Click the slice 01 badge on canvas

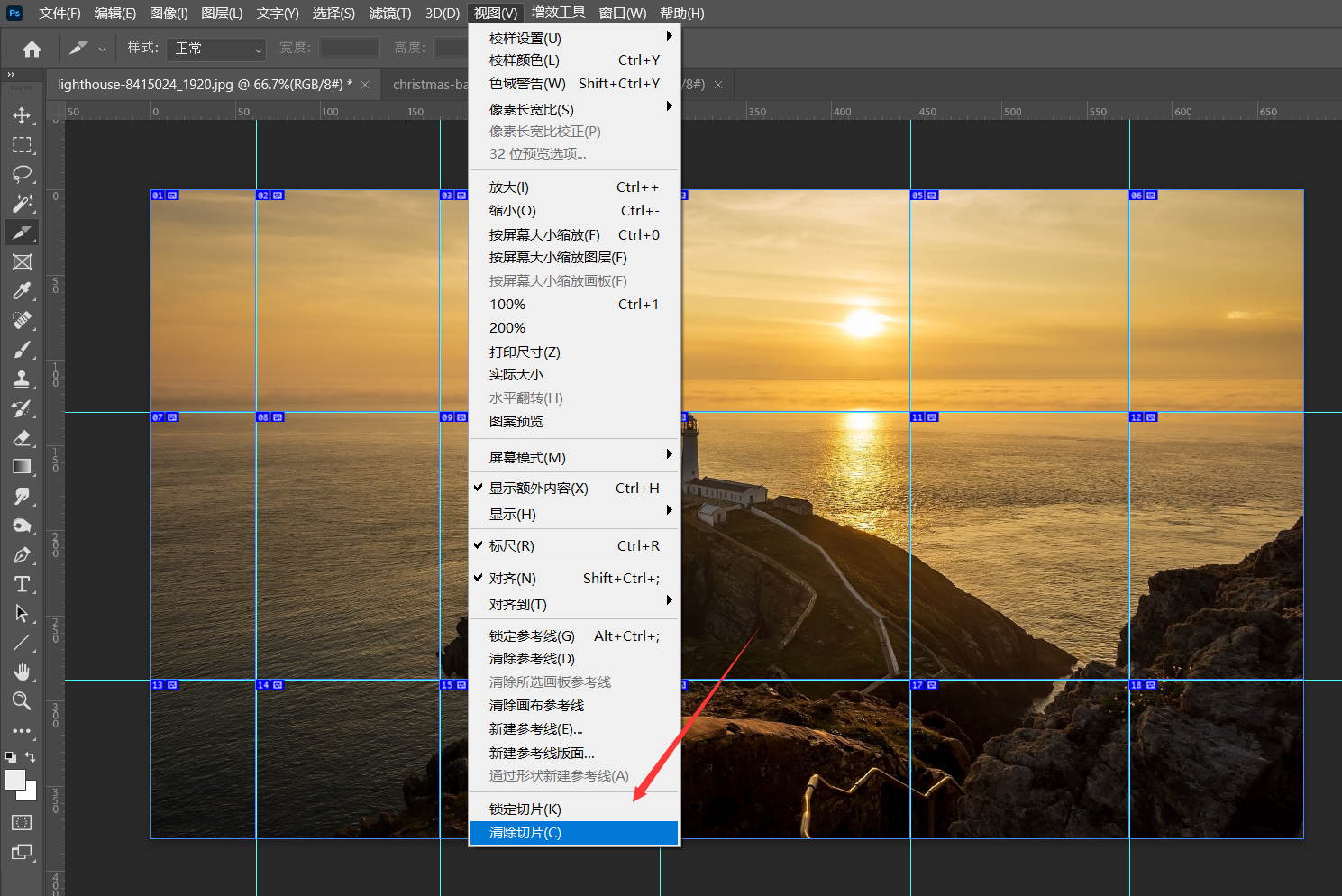pyautogui.click(x=164, y=196)
